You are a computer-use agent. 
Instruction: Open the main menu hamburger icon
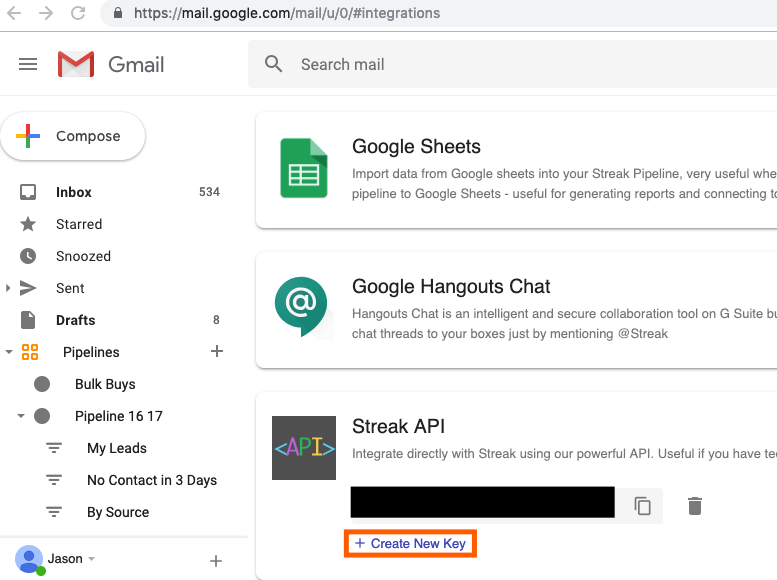28,64
